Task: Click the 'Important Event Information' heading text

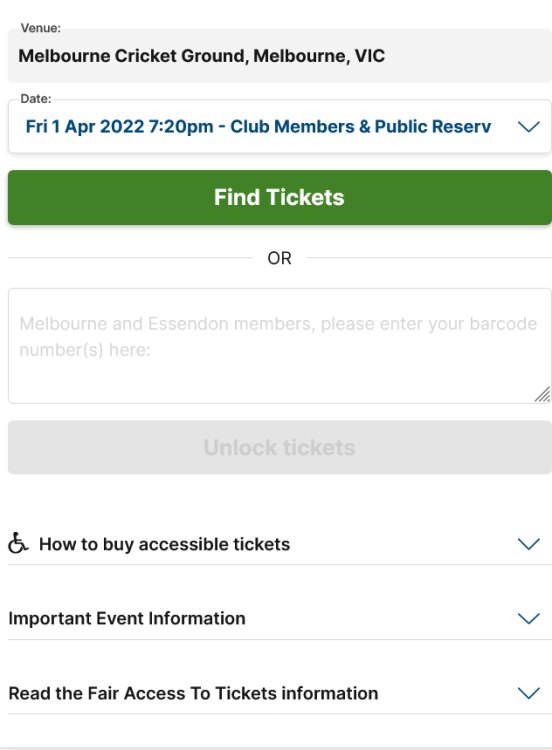Action: (127, 618)
